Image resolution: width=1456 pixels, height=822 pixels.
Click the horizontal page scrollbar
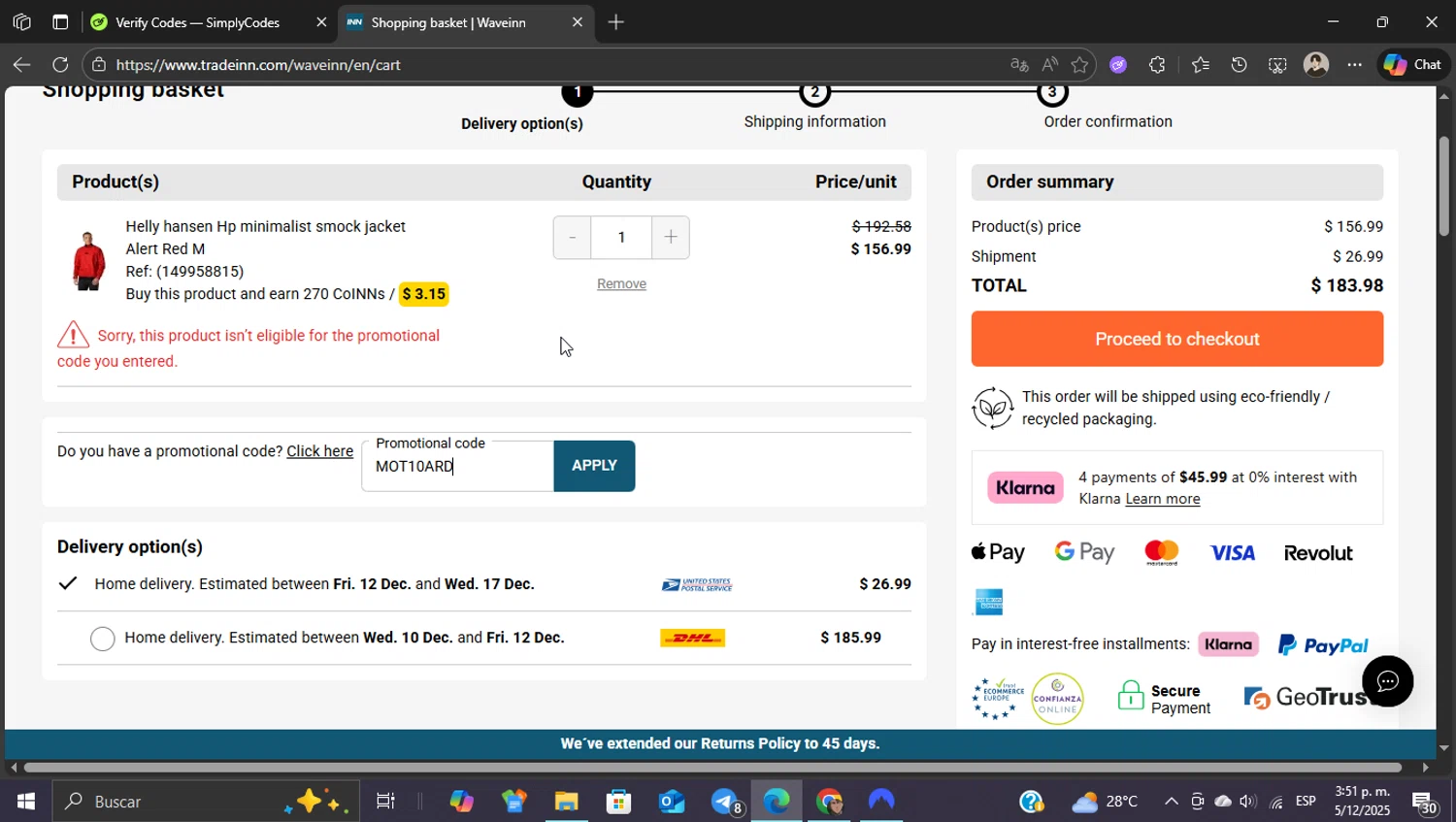(712, 768)
